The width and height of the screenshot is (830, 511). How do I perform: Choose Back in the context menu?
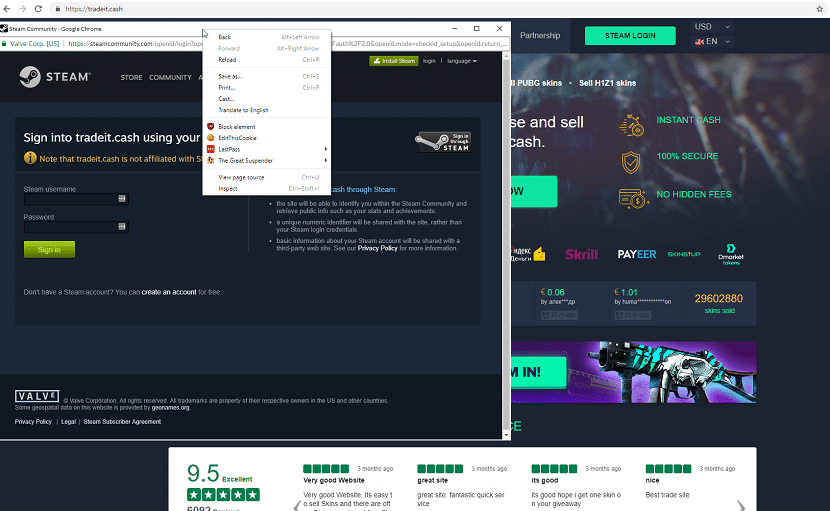tap(267, 37)
